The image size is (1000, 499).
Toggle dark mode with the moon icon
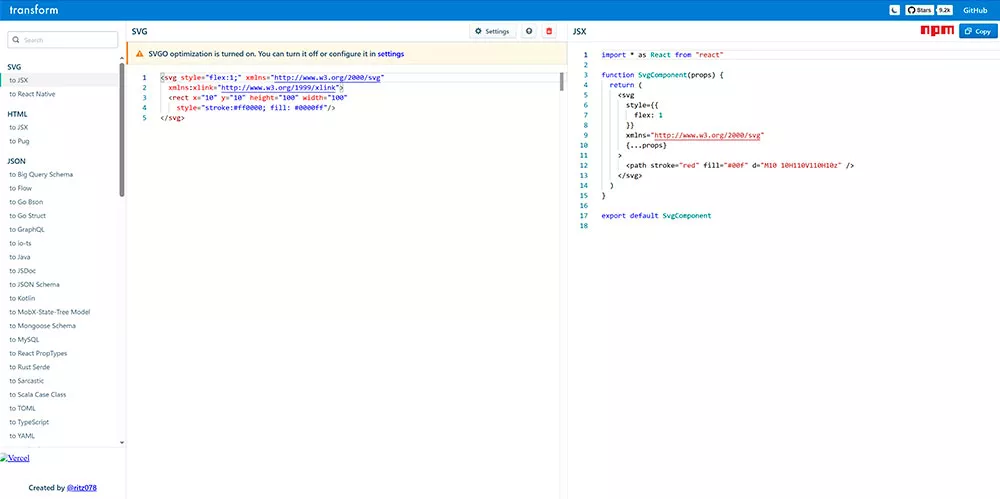coord(895,10)
